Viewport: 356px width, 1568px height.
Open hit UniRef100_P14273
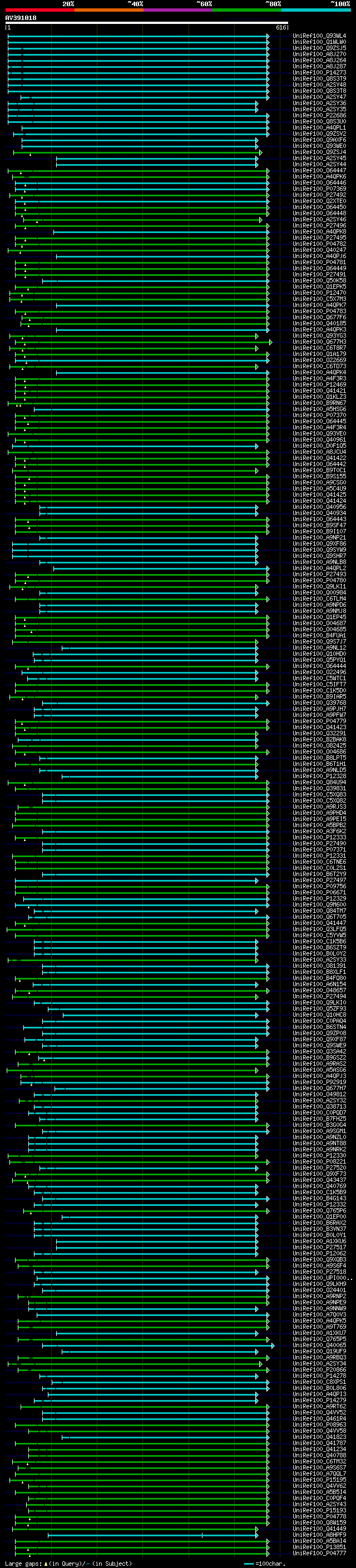[x=319, y=72]
